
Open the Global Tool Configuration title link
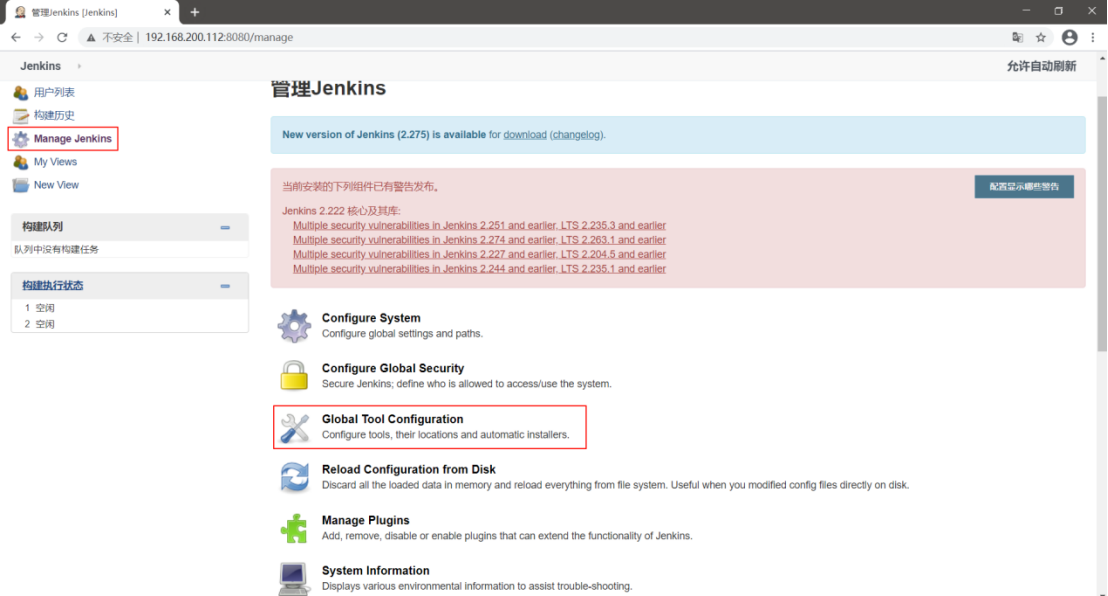point(392,419)
